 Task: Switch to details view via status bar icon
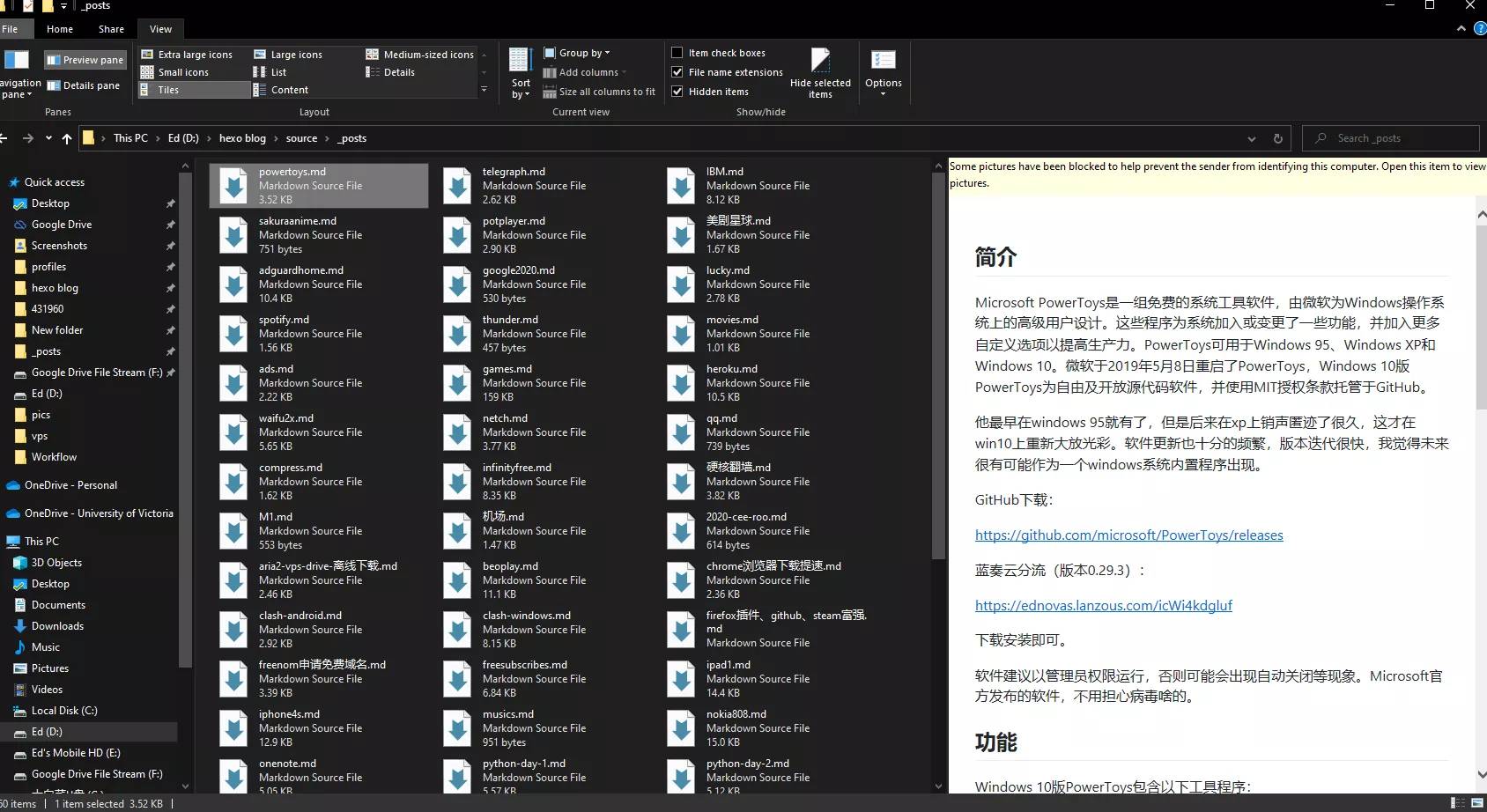pyautogui.click(x=1458, y=803)
